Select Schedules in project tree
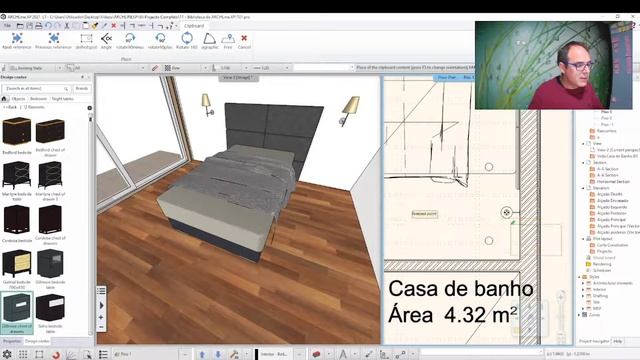Image resolution: width=640 pixels, height=360 pixels. tap(602, 270)
